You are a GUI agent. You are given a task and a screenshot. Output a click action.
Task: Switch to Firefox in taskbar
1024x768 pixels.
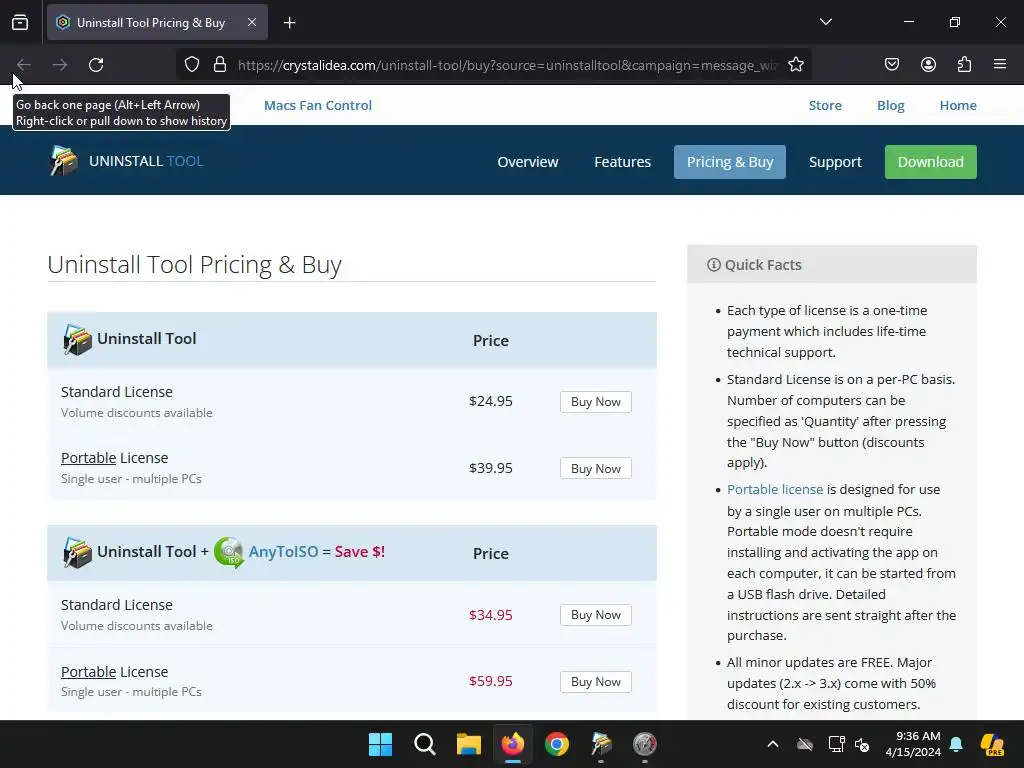pyautogui.click(x=513, y=744)
